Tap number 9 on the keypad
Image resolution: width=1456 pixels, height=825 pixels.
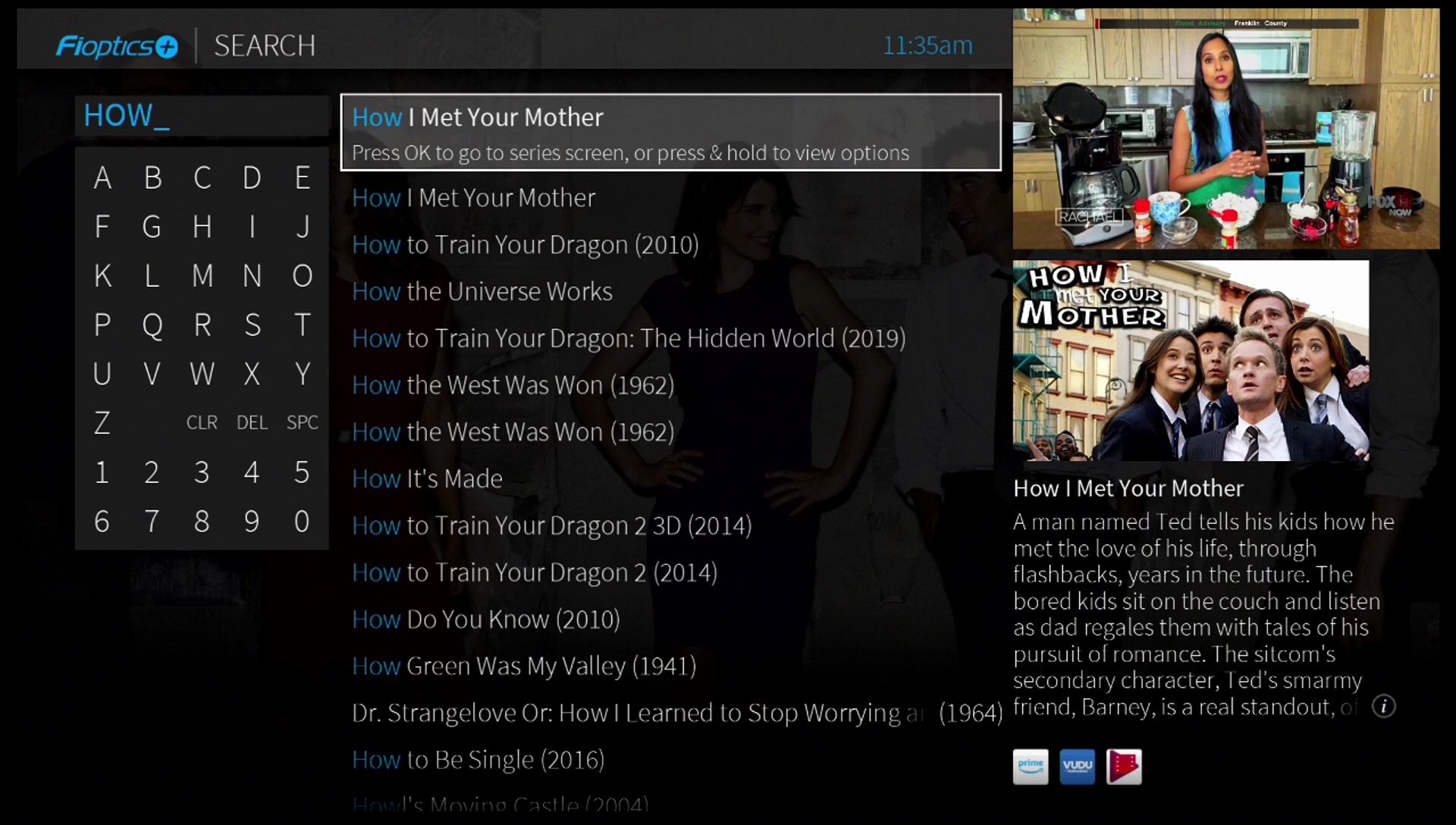(x=252, y=522)
